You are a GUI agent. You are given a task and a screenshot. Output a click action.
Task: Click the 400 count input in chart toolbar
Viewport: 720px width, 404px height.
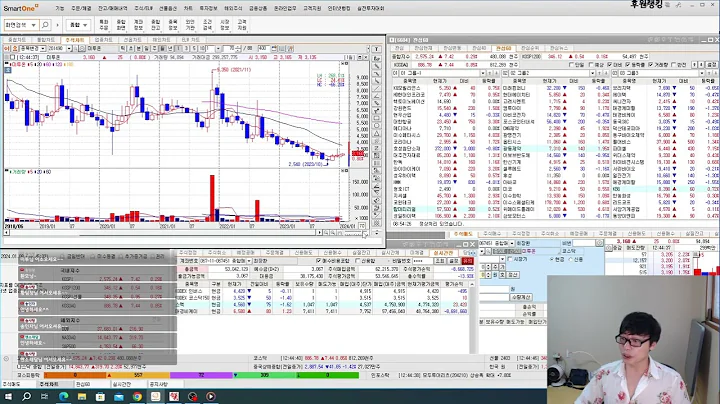click(263, 48)
